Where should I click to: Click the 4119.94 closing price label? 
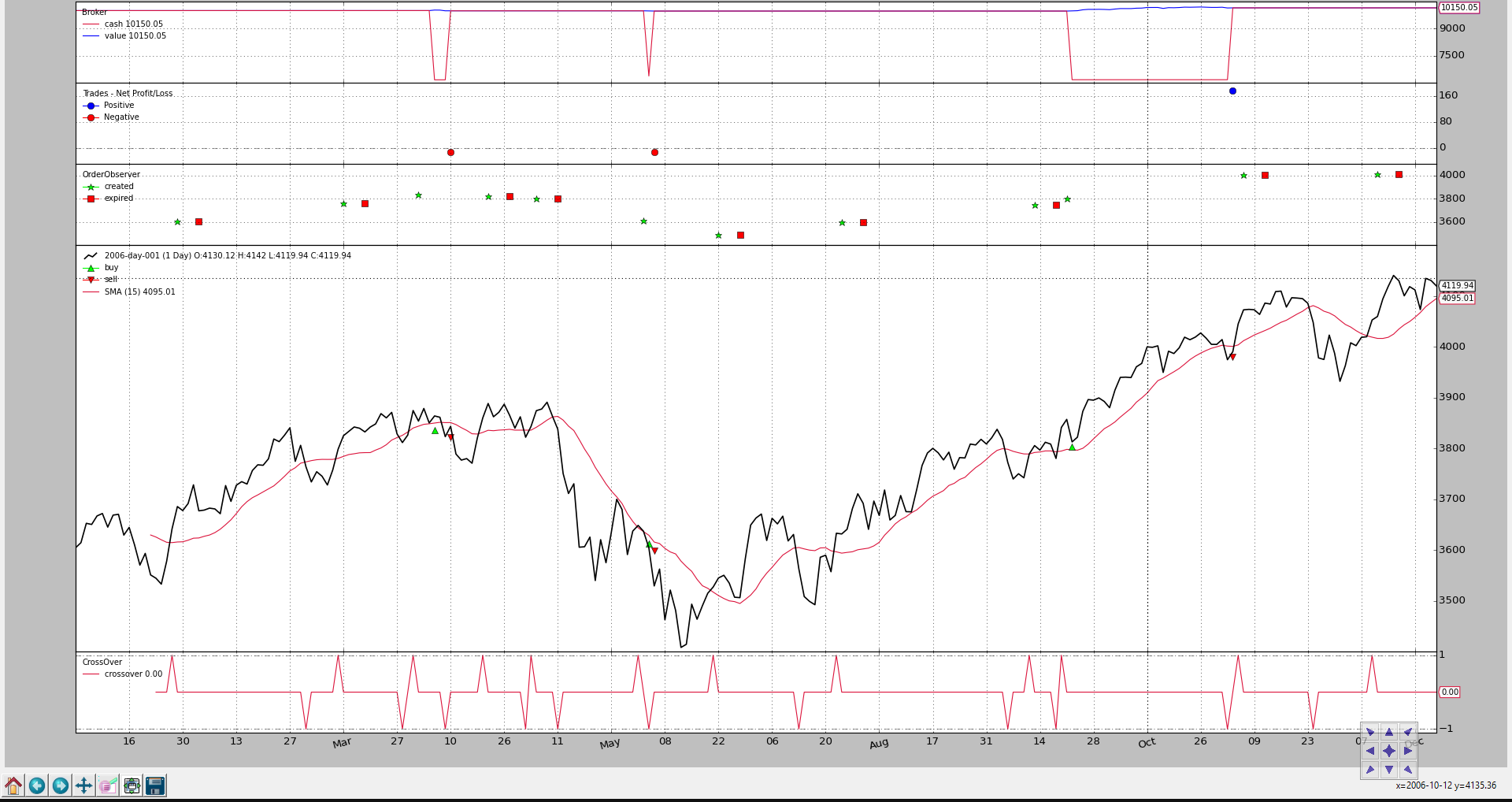point(1457,286)
